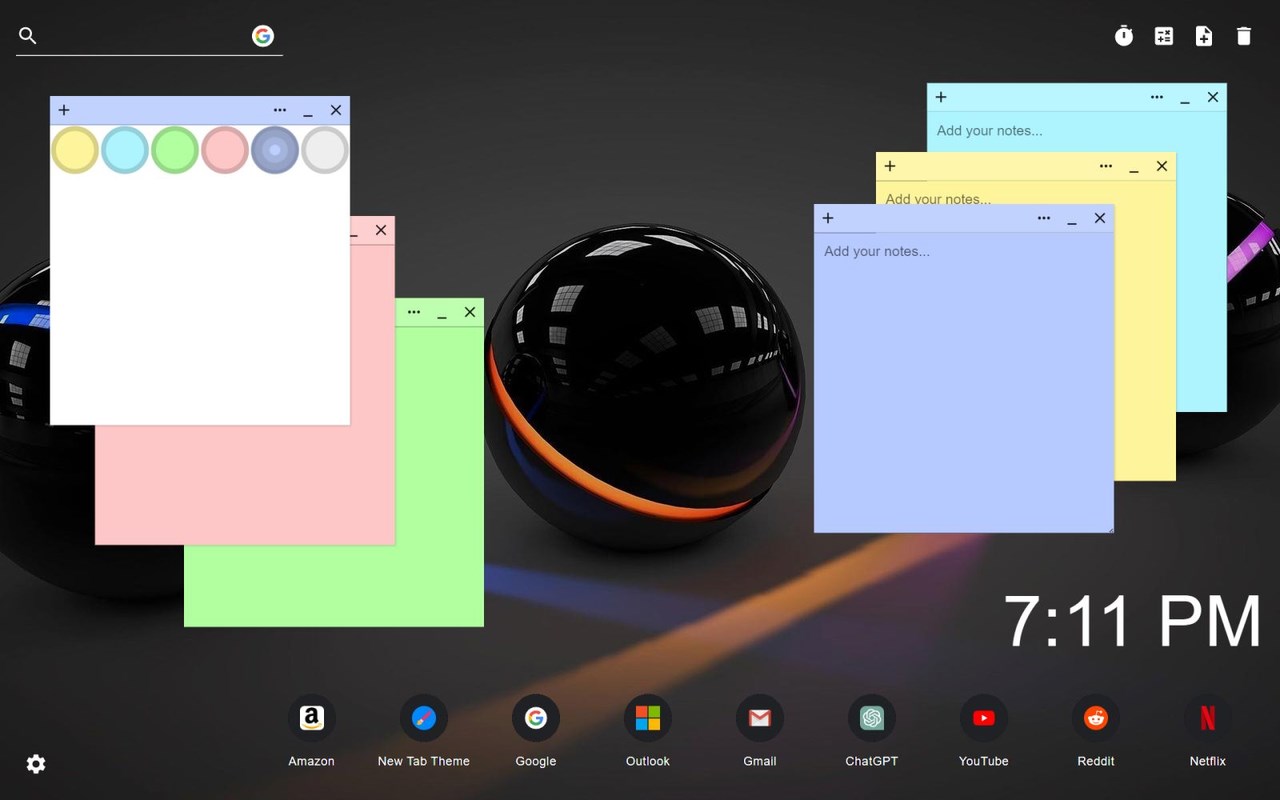Viewport: 1280px width, 800px height.
Task: Click plus button on white note
Action: pos(64,110)
